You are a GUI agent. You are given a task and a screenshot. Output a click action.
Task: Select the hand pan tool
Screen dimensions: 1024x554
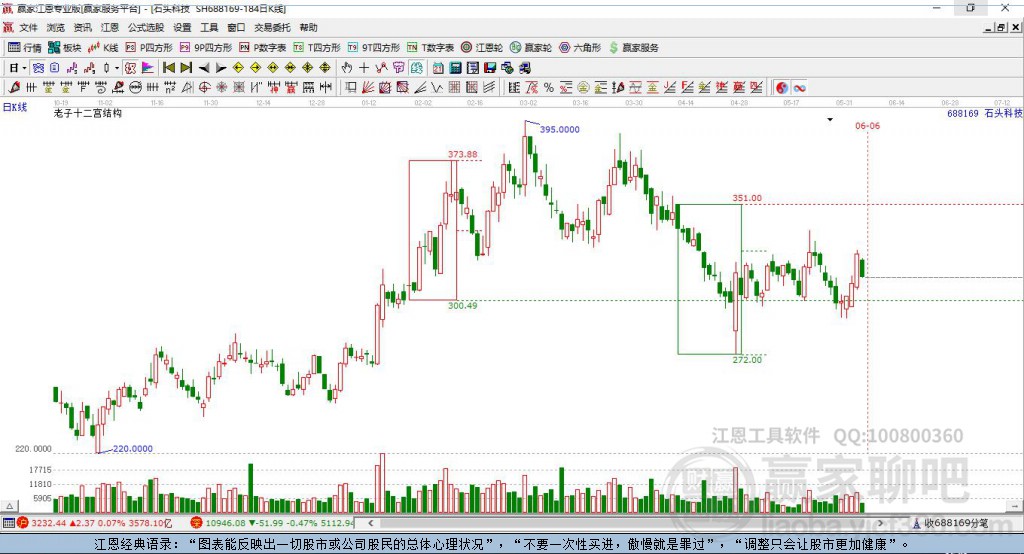point(347,68)
